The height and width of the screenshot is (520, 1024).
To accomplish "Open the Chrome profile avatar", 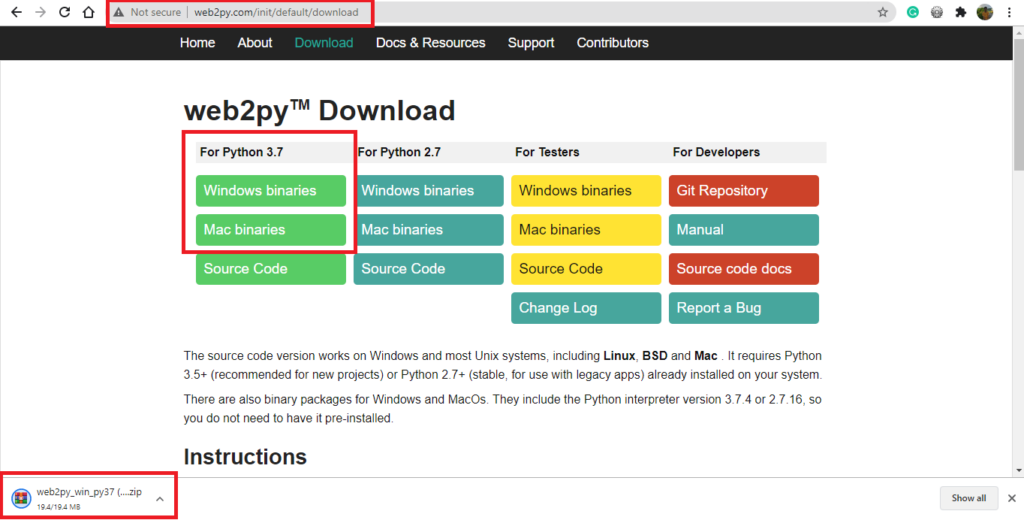I will (985, 13).
